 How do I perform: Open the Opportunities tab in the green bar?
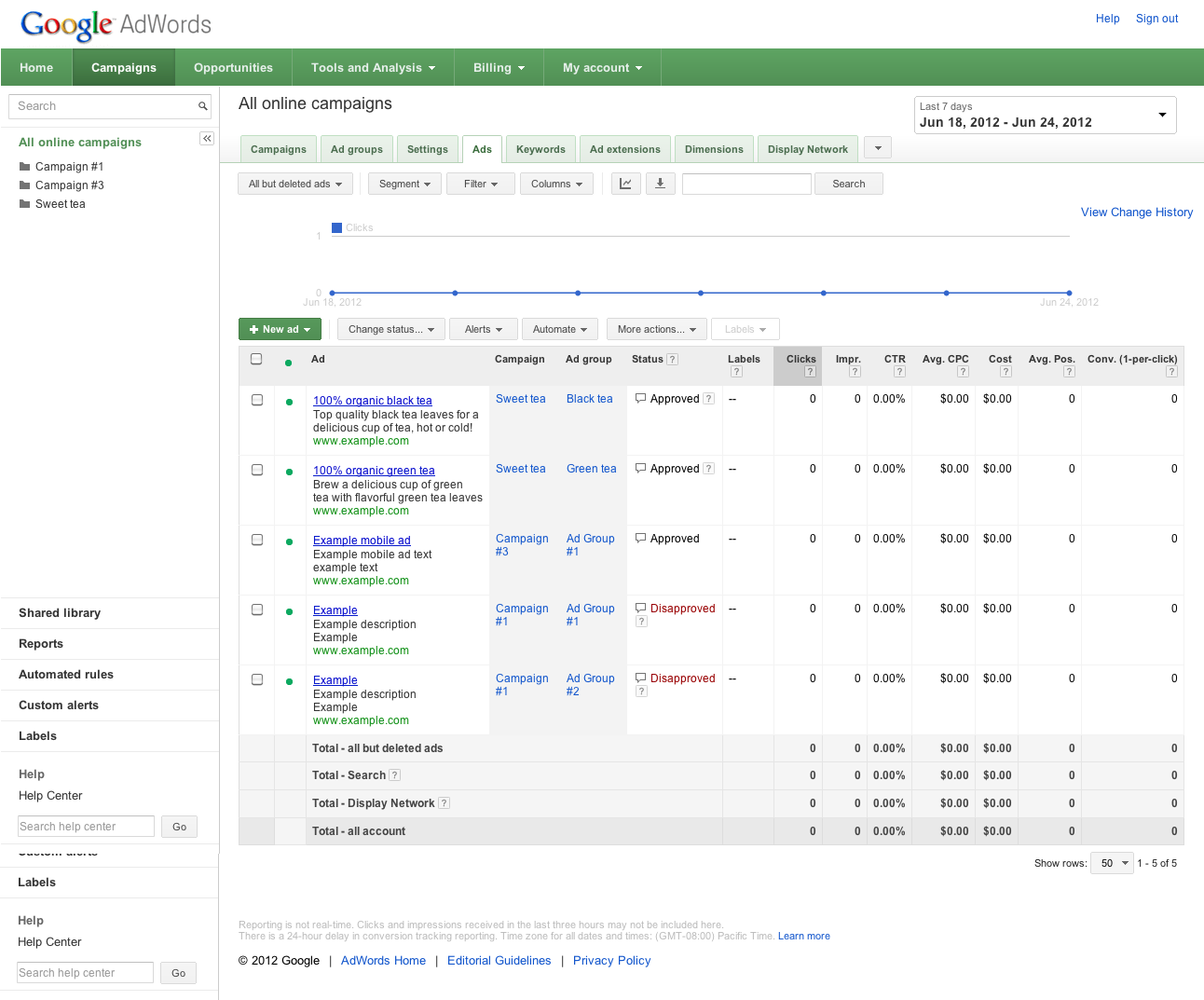[x=233, y=67]
